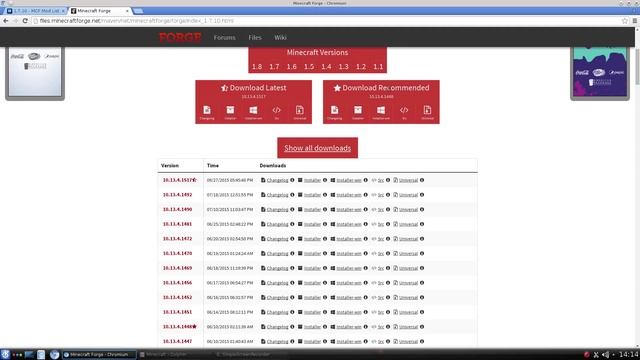This screenshot has width=640, height=360.
Task: Click info icon after Universal in 10.13.4.1456 row
Action: tap(422, 283)
